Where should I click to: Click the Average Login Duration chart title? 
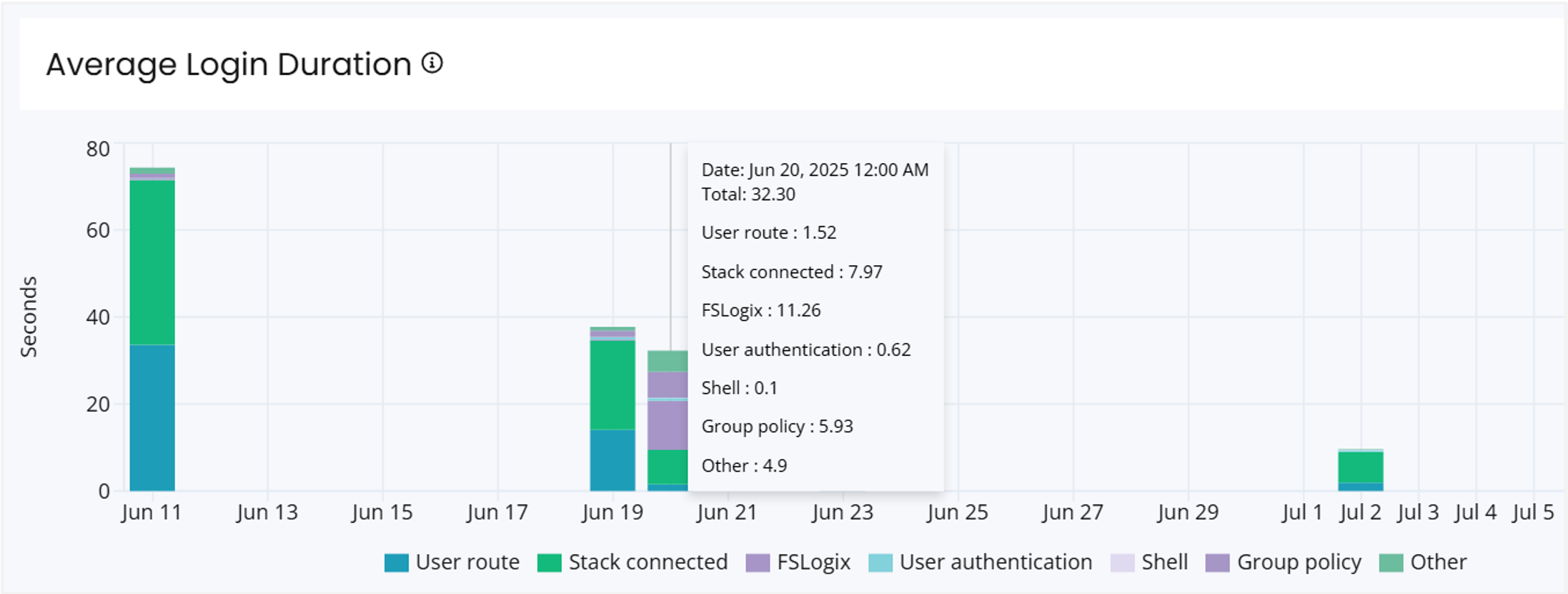coord(229,64)
